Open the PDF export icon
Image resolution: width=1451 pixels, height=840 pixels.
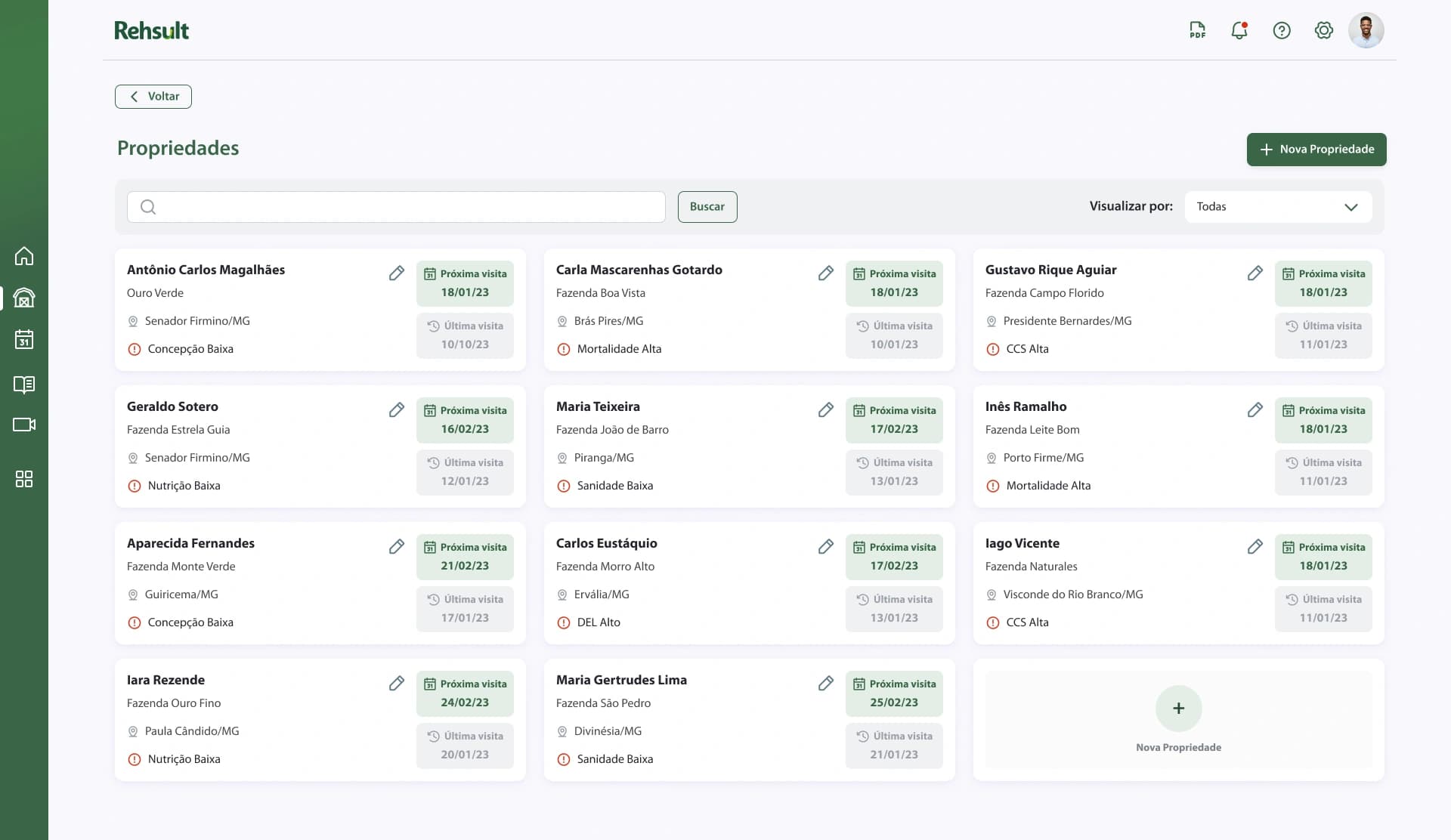coord(1197,30)
